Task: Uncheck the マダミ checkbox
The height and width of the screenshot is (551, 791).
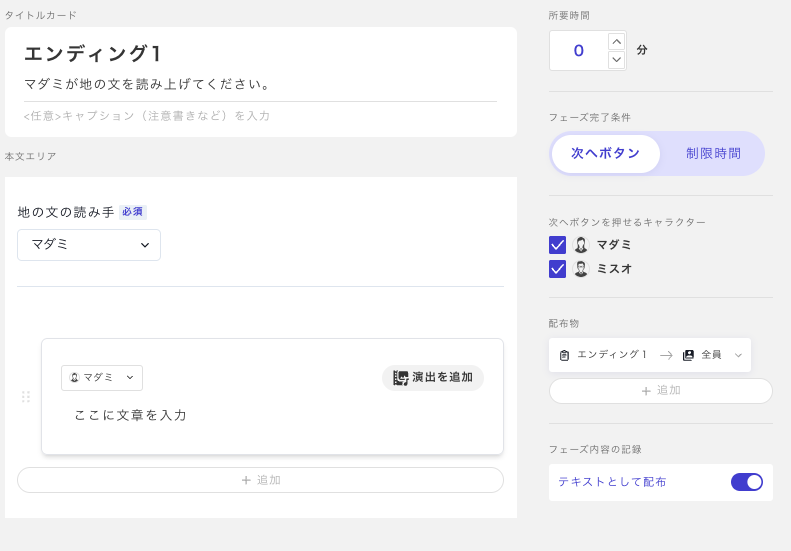Action: (558, 245)
